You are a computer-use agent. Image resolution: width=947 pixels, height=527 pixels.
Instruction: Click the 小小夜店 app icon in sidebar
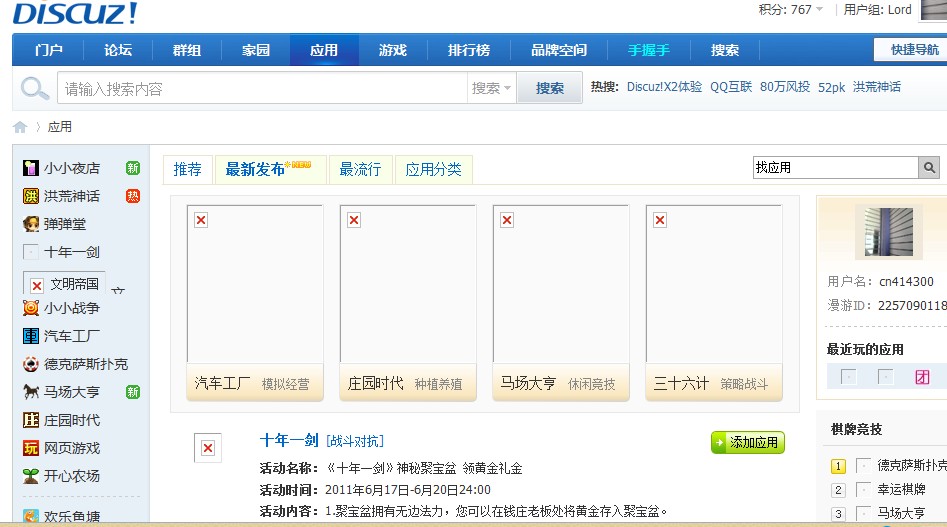(x=30, y=168)
